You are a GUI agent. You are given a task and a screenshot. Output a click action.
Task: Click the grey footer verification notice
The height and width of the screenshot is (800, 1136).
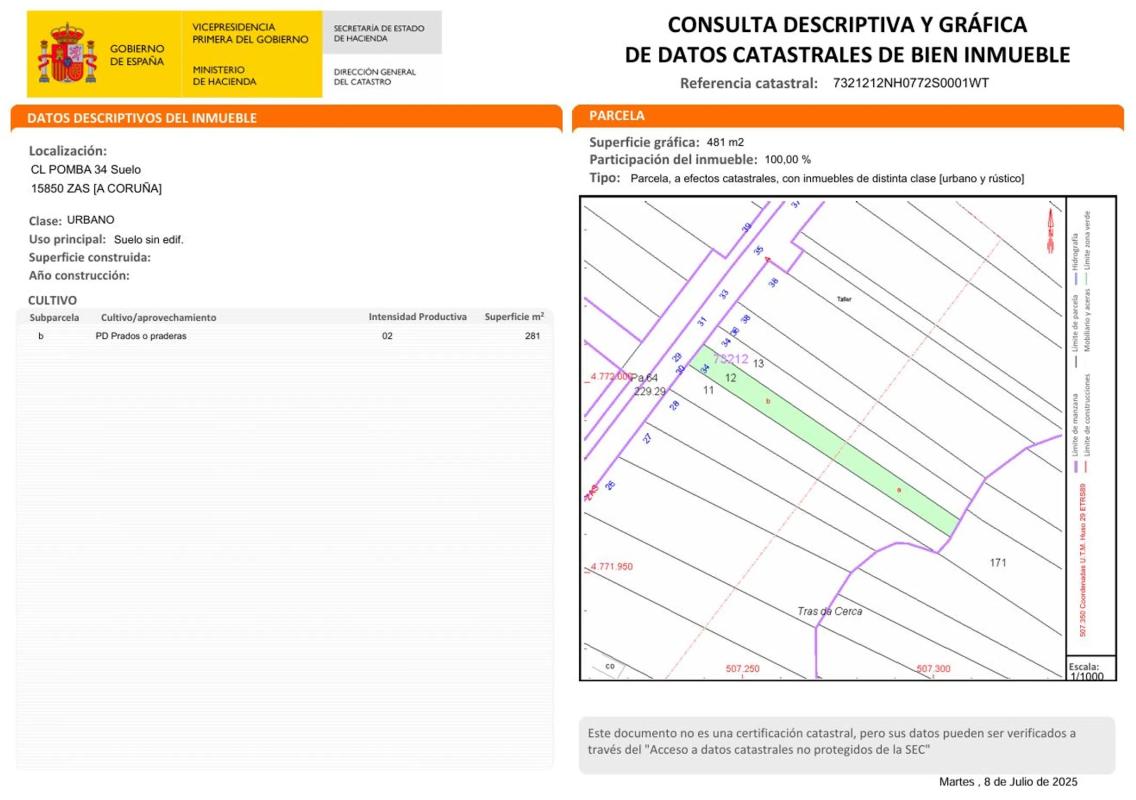846,742
